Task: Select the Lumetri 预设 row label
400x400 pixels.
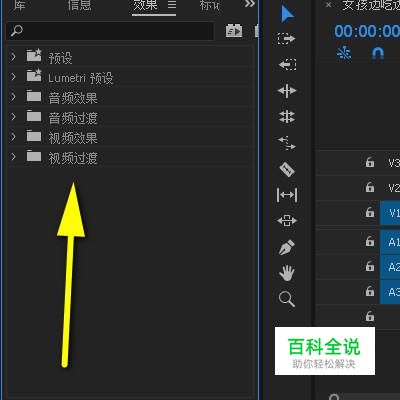Action: 81,78
